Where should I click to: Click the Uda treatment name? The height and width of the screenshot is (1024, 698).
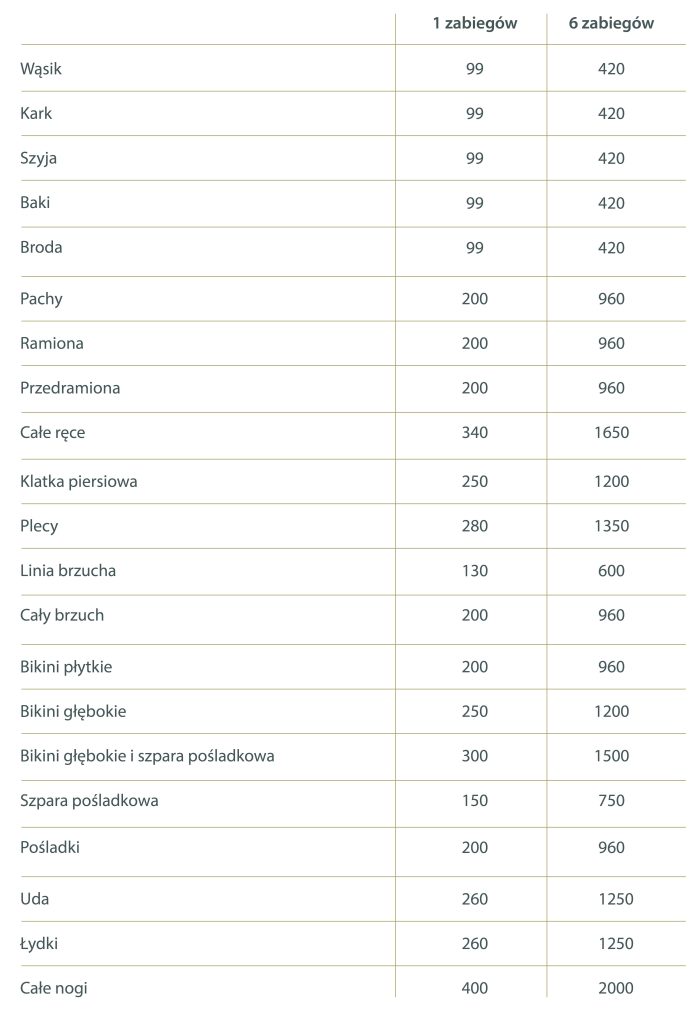click(x=34, y=899)
